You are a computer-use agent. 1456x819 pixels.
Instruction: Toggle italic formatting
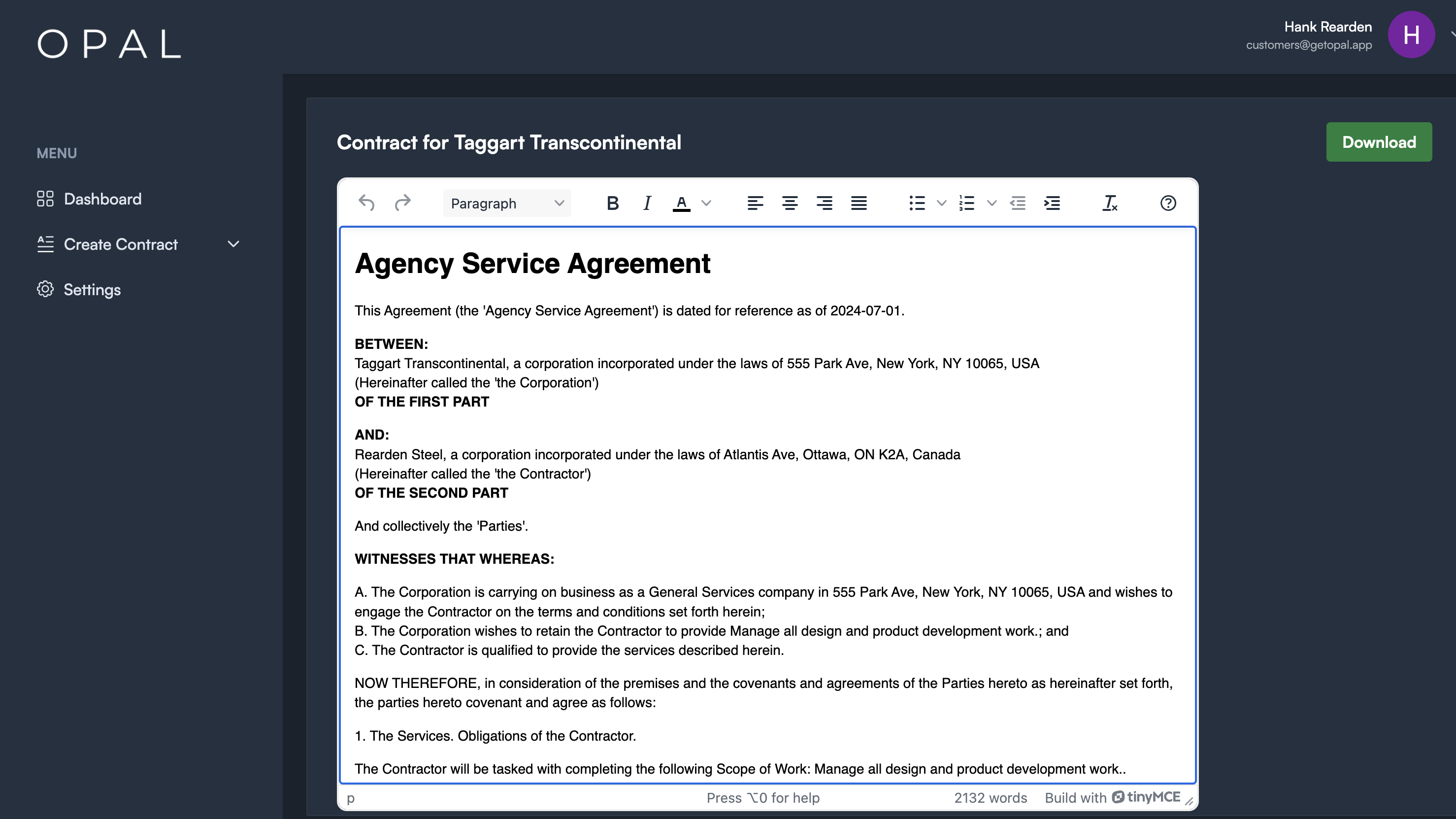(647, 203)
